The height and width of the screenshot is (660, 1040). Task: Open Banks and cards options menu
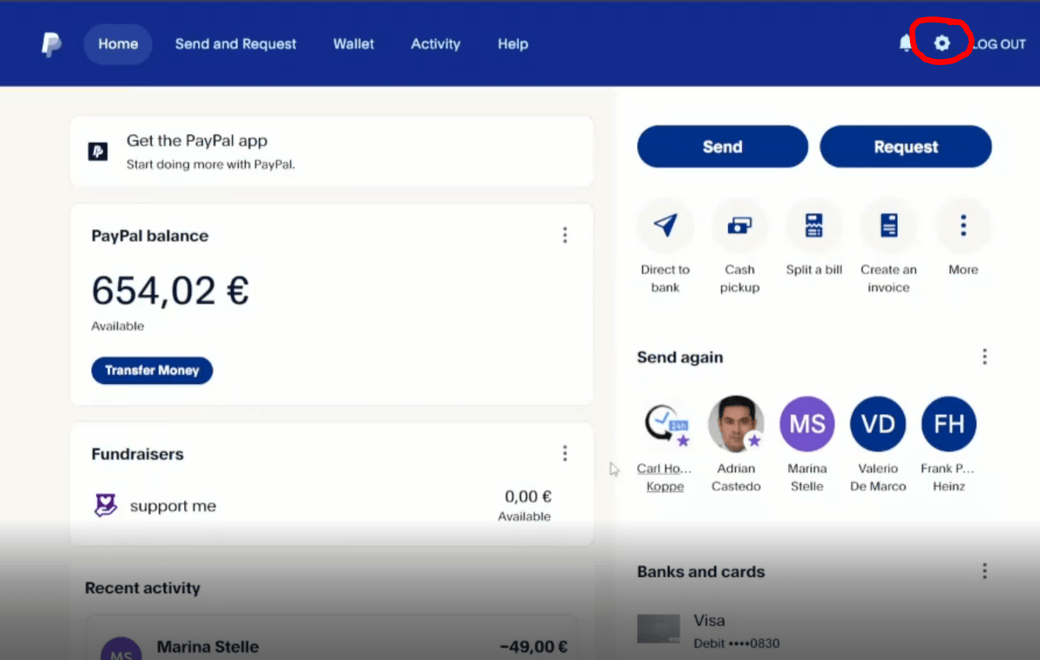(985, 571)
